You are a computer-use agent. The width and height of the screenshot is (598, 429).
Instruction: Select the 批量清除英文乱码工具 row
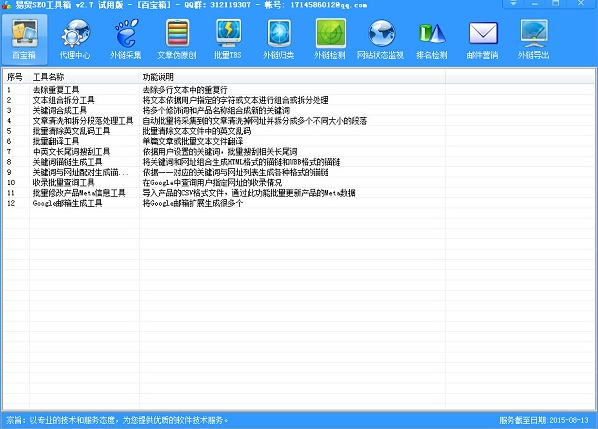click(299, 131)
